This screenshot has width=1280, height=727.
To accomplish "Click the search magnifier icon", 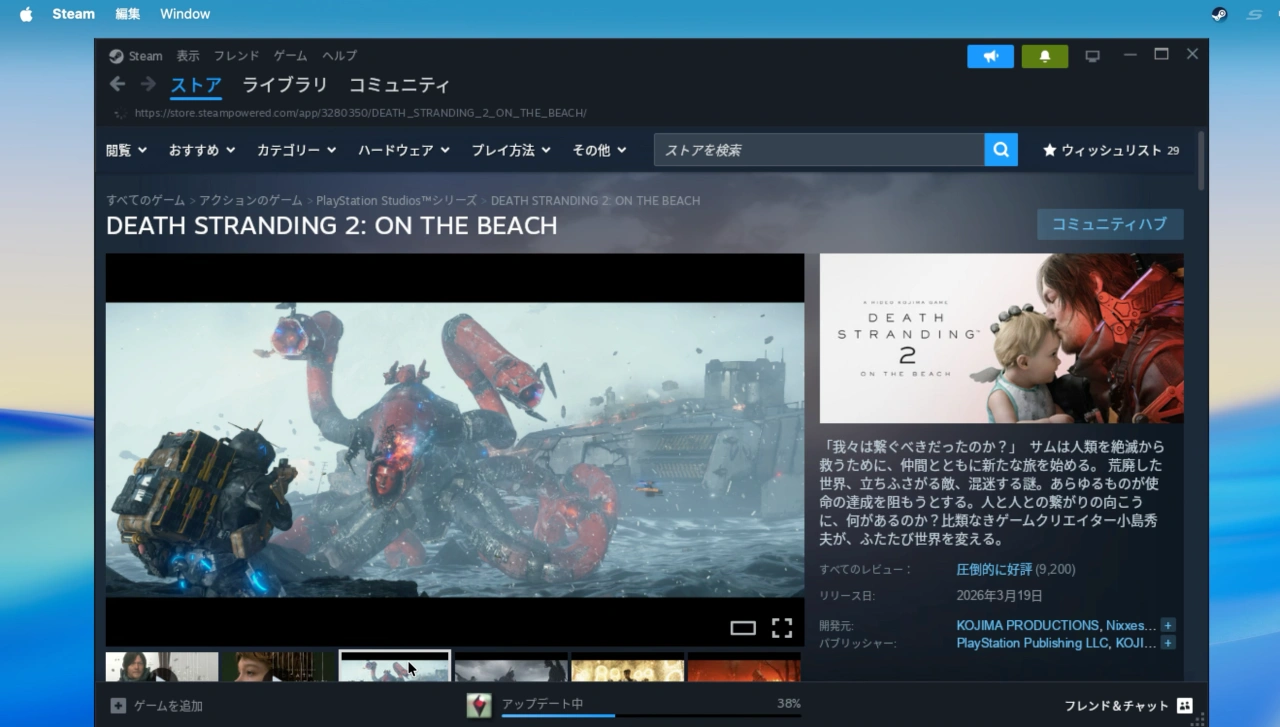I will pyautogui.click(x=1000, y=149).
